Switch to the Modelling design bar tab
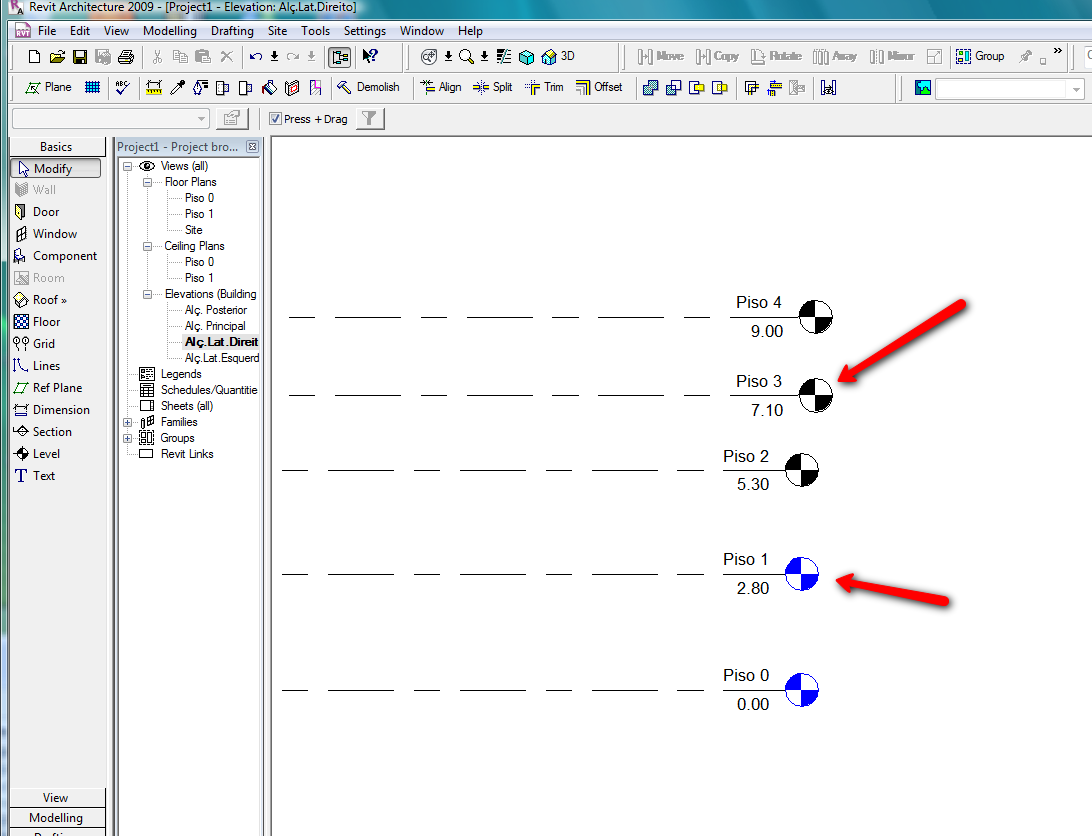1092x836 pixels. point(56,817)
